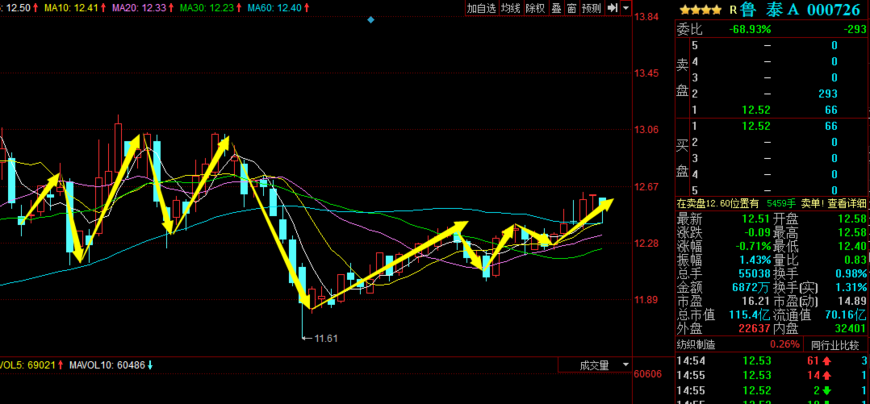
Task: Click the 最低 price 12.40
Action: pos(852,246)
